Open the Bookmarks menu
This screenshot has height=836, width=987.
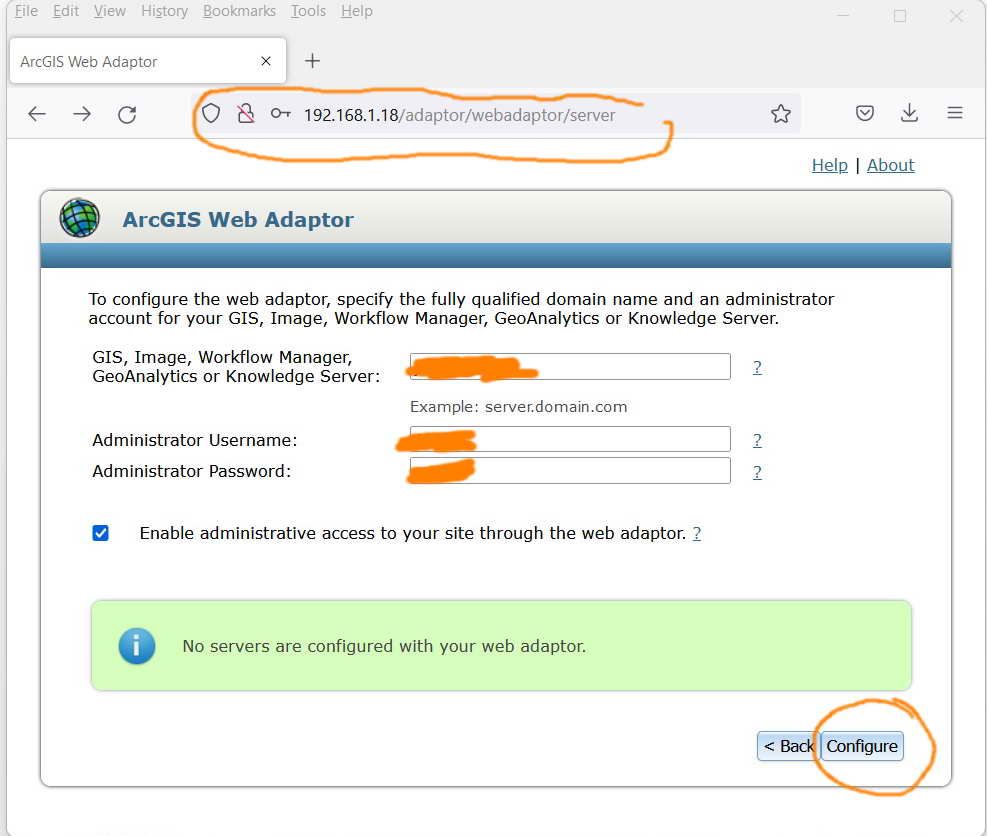239,11
